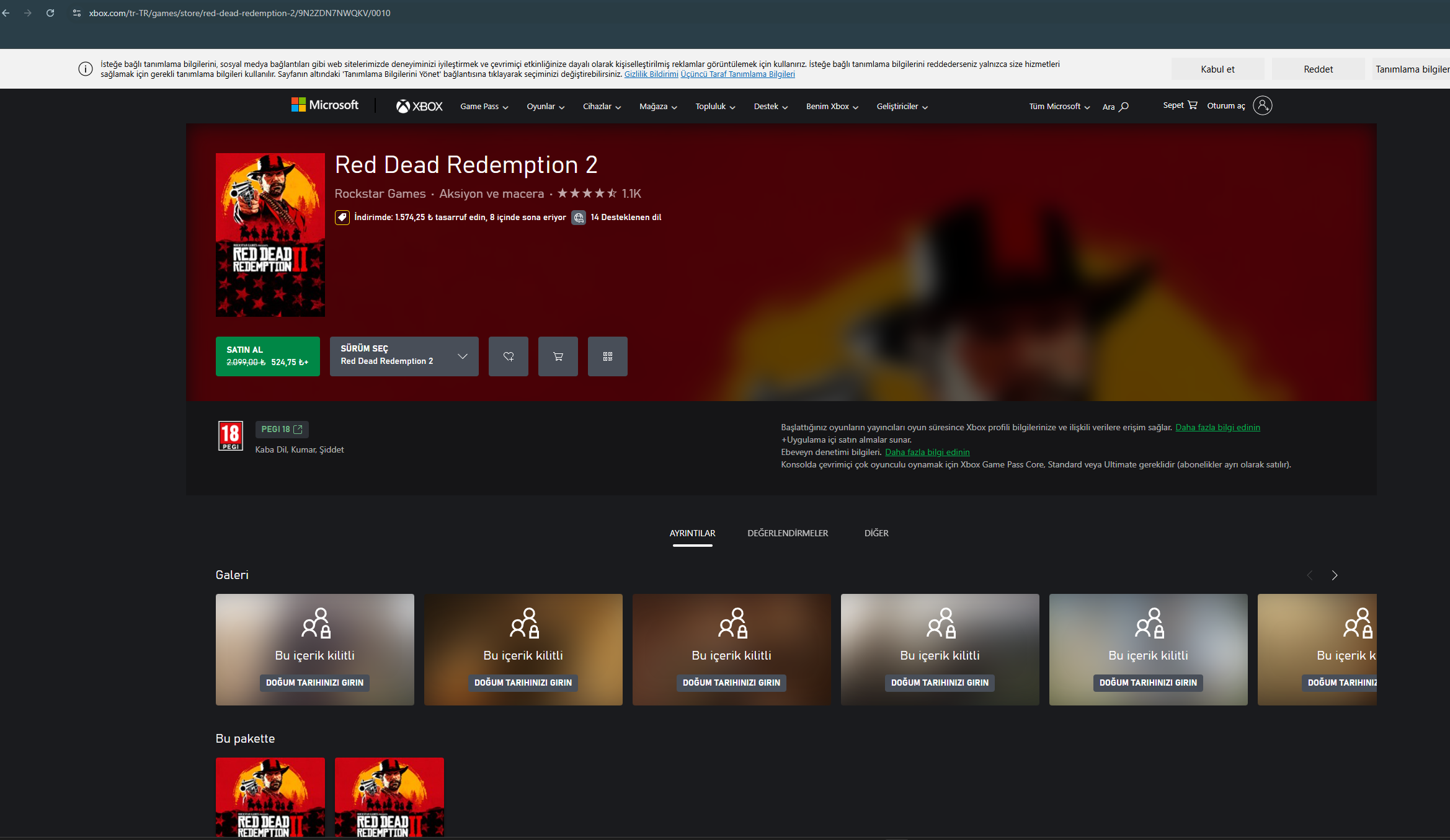This screenshot has height=840, width=1450.
Task: Click the info icon in cookie banner
Action: pos(86,69)
